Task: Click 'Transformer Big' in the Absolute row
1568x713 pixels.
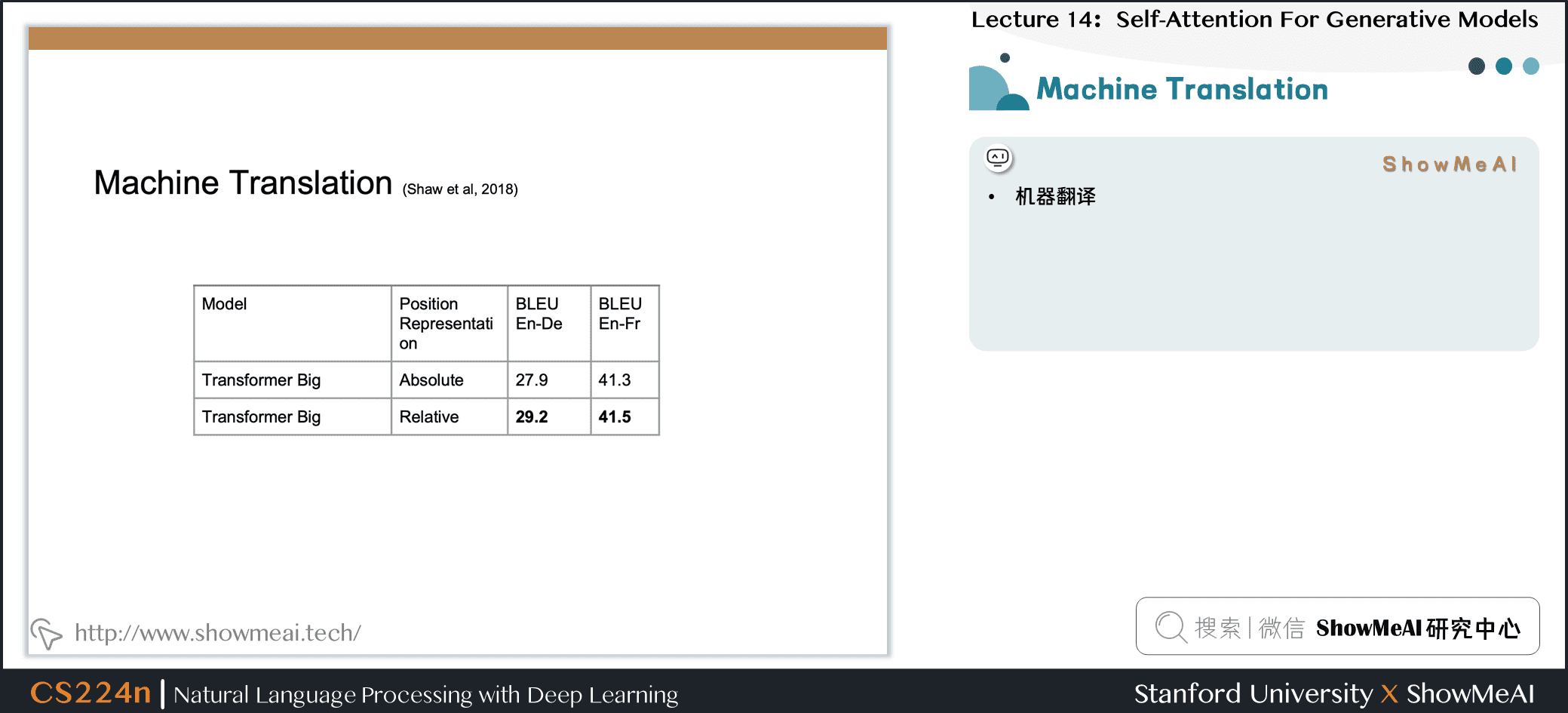Action: coord(293,380)
